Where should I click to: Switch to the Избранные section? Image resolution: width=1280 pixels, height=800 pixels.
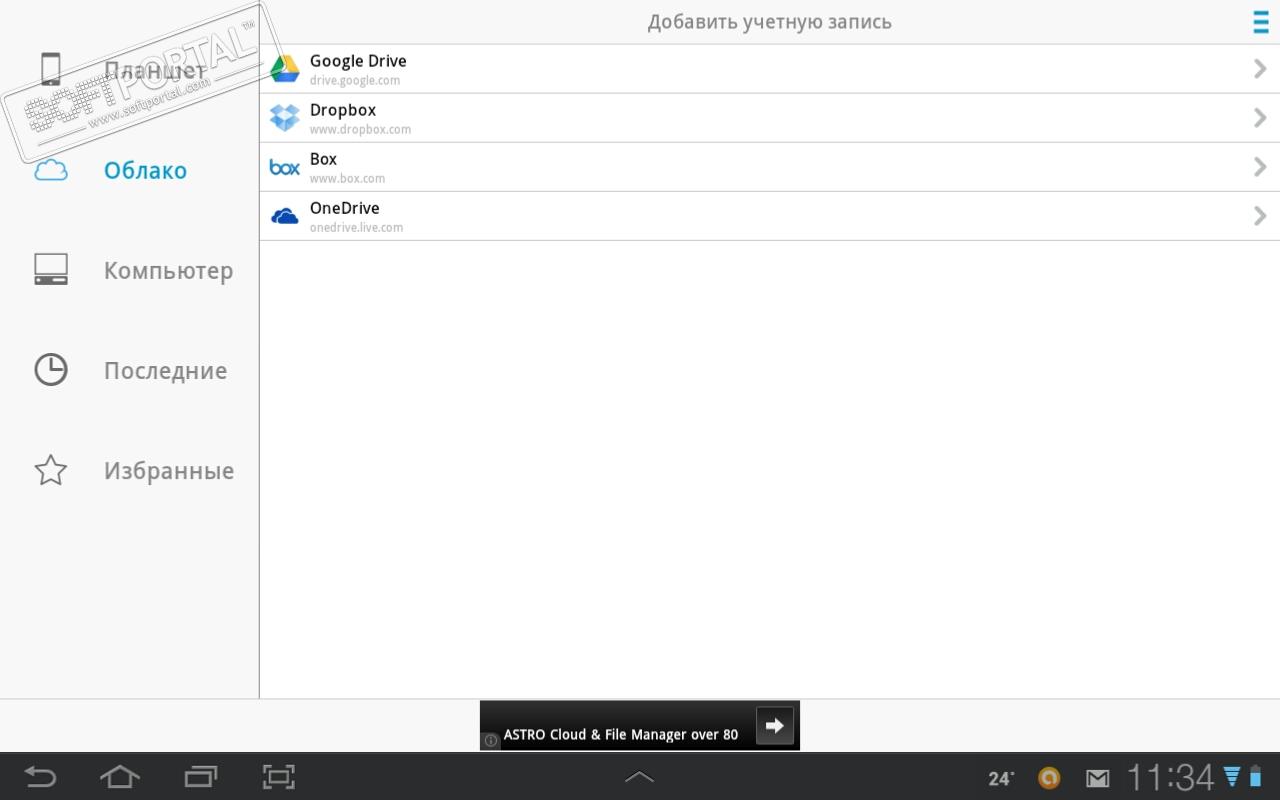click(169, 471)
